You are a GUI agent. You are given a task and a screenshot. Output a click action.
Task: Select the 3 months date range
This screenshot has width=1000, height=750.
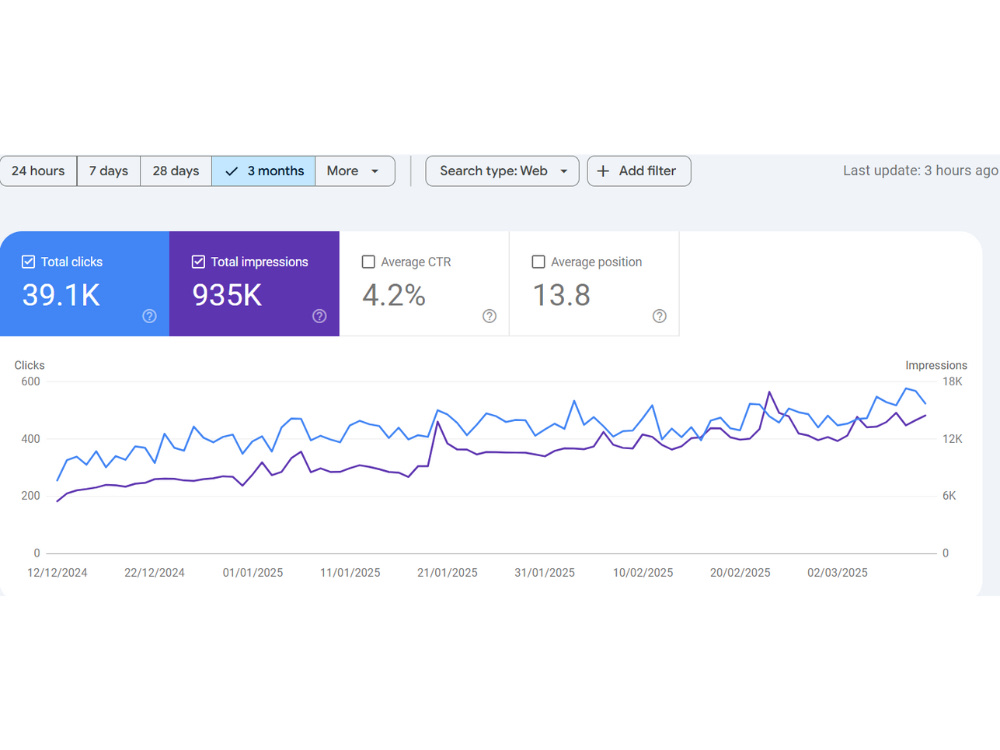coord(263,171)
